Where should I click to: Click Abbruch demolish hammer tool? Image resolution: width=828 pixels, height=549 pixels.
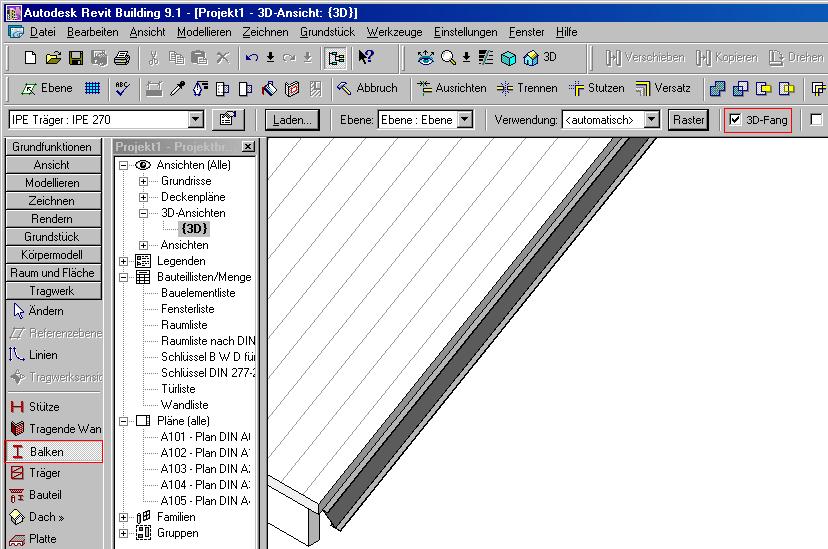(x=367, y=88)
